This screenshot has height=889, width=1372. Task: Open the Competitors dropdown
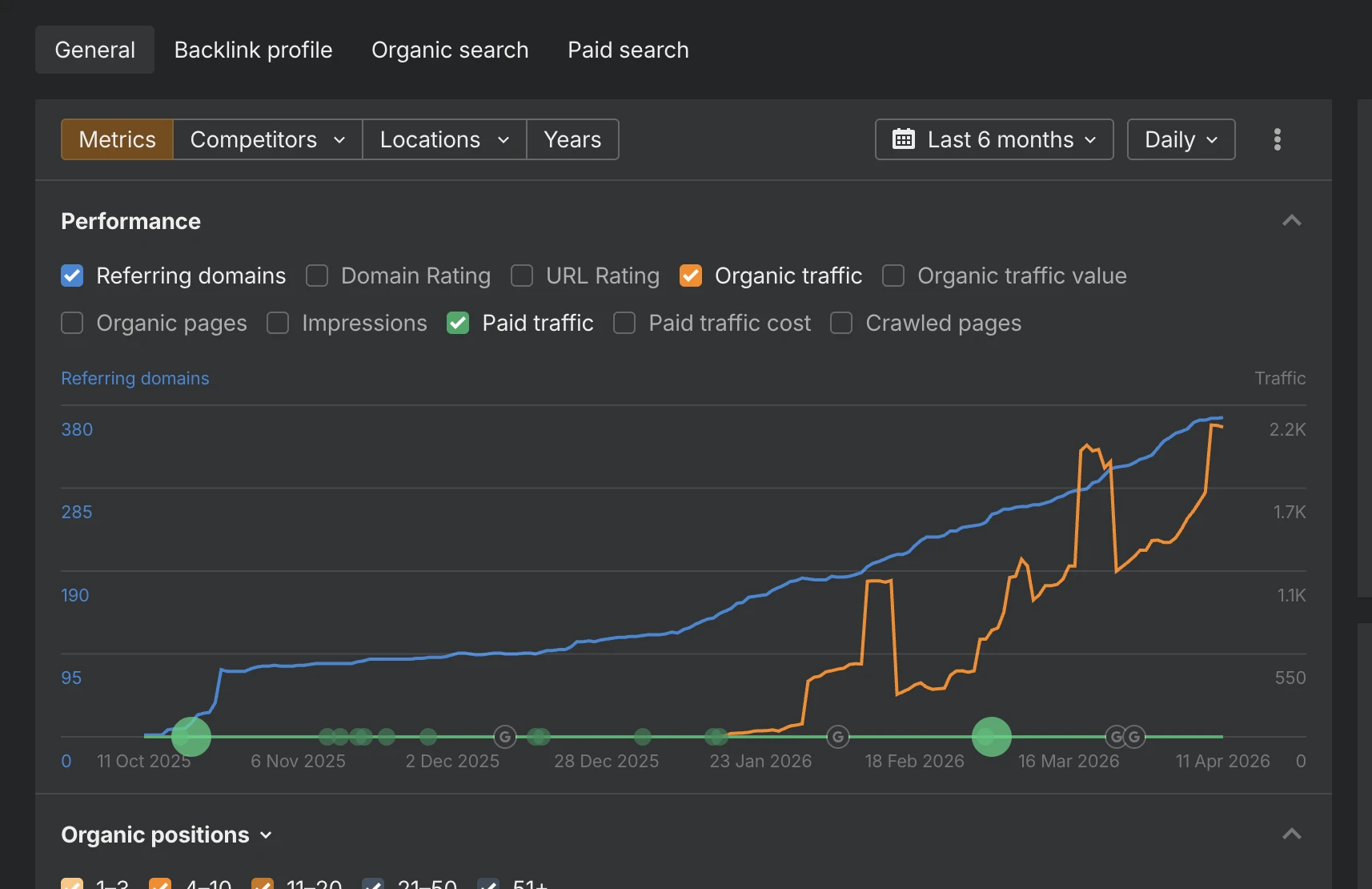(x=267, y=139)
